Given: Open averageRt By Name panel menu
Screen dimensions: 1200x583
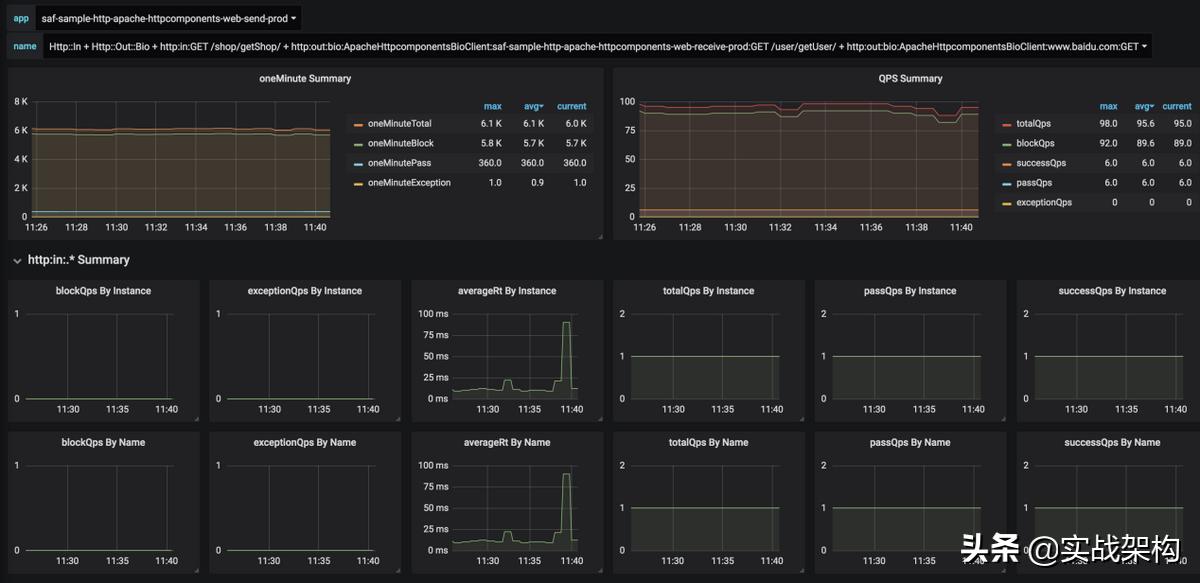Looking at the screenshot, I should point(507,442).
